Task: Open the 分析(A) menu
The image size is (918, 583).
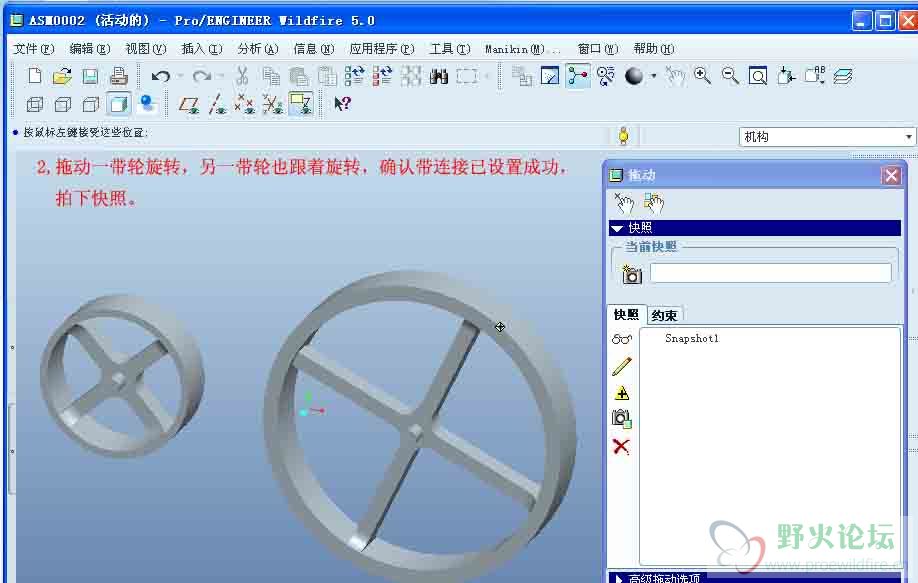Action: (x=258, y=49)
